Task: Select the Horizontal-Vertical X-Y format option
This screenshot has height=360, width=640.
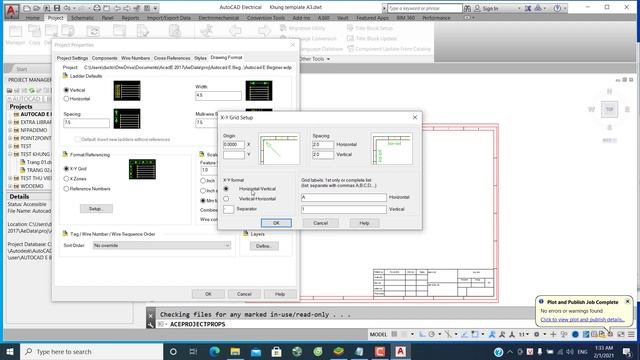Action: coord(226,189)
